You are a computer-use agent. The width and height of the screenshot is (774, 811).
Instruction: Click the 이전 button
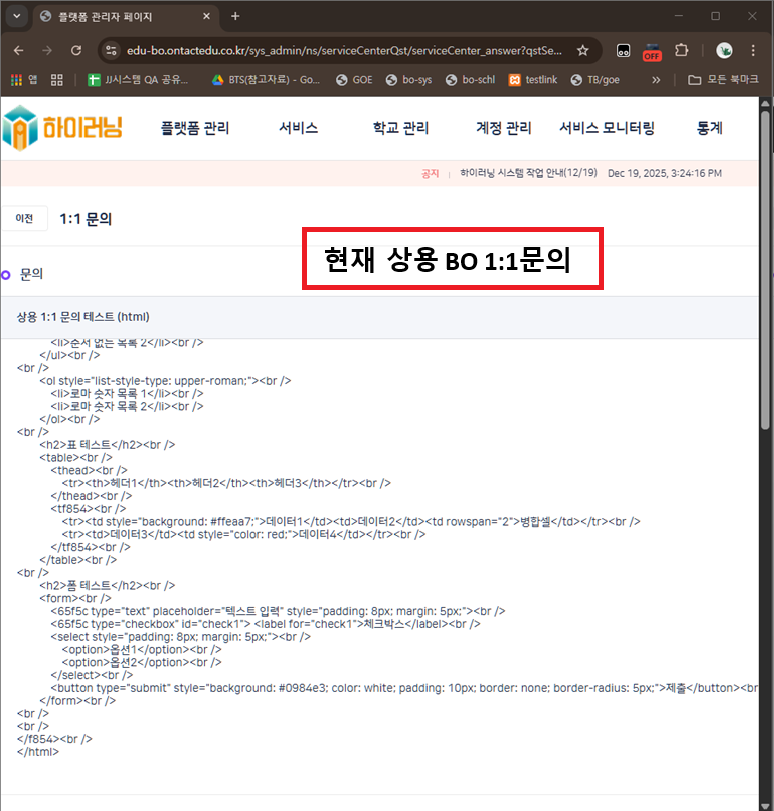click(24, 219)
